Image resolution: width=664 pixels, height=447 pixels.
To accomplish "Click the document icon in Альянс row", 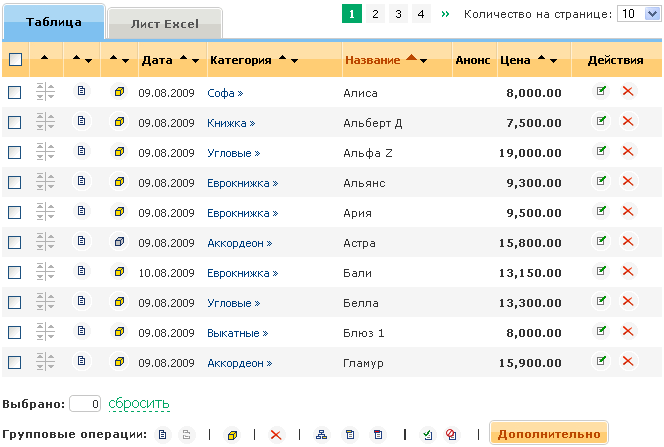I will click(x=82, y=182).
